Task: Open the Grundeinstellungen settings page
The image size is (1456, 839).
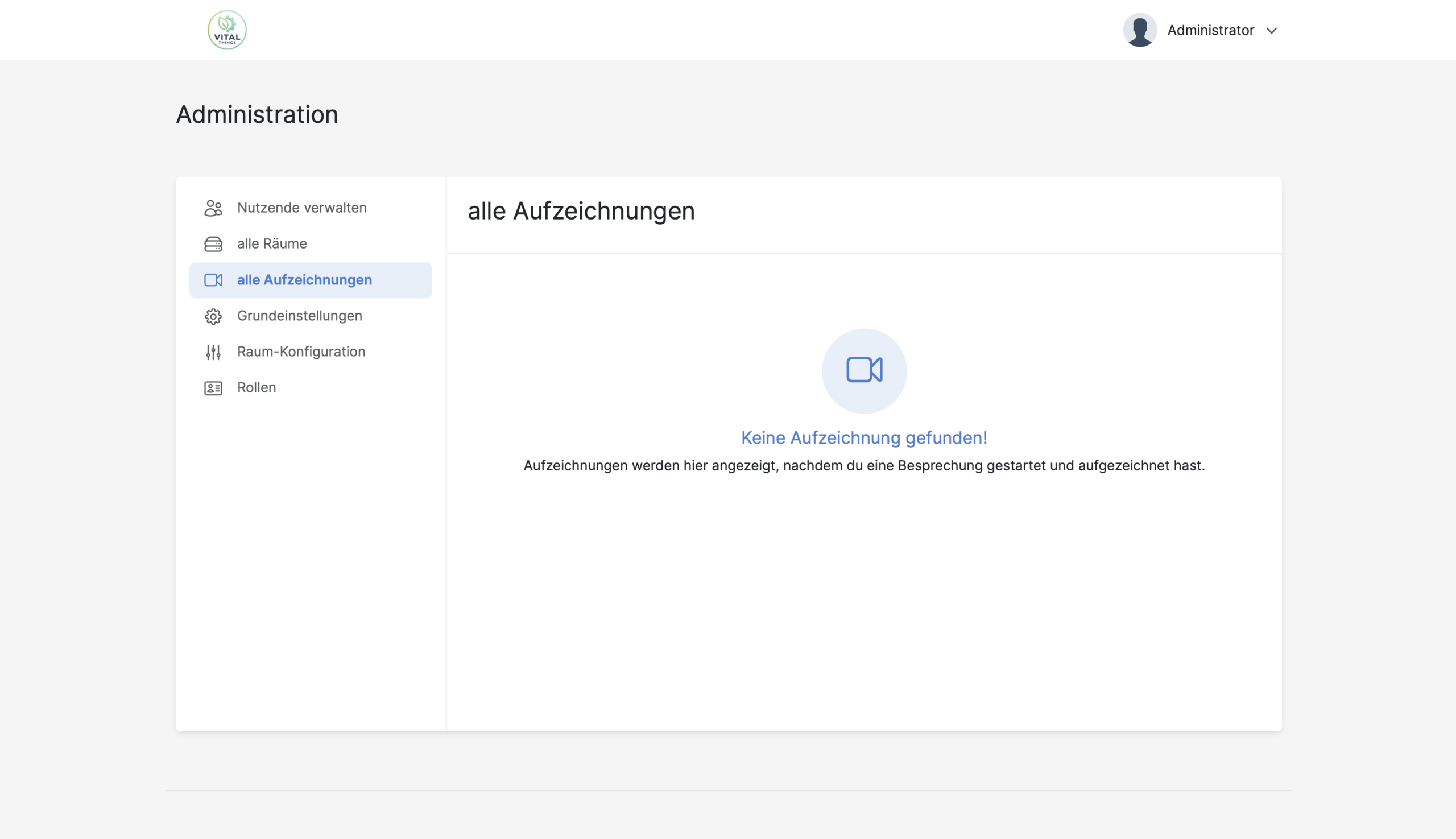Action: click(x=299, y=316)
